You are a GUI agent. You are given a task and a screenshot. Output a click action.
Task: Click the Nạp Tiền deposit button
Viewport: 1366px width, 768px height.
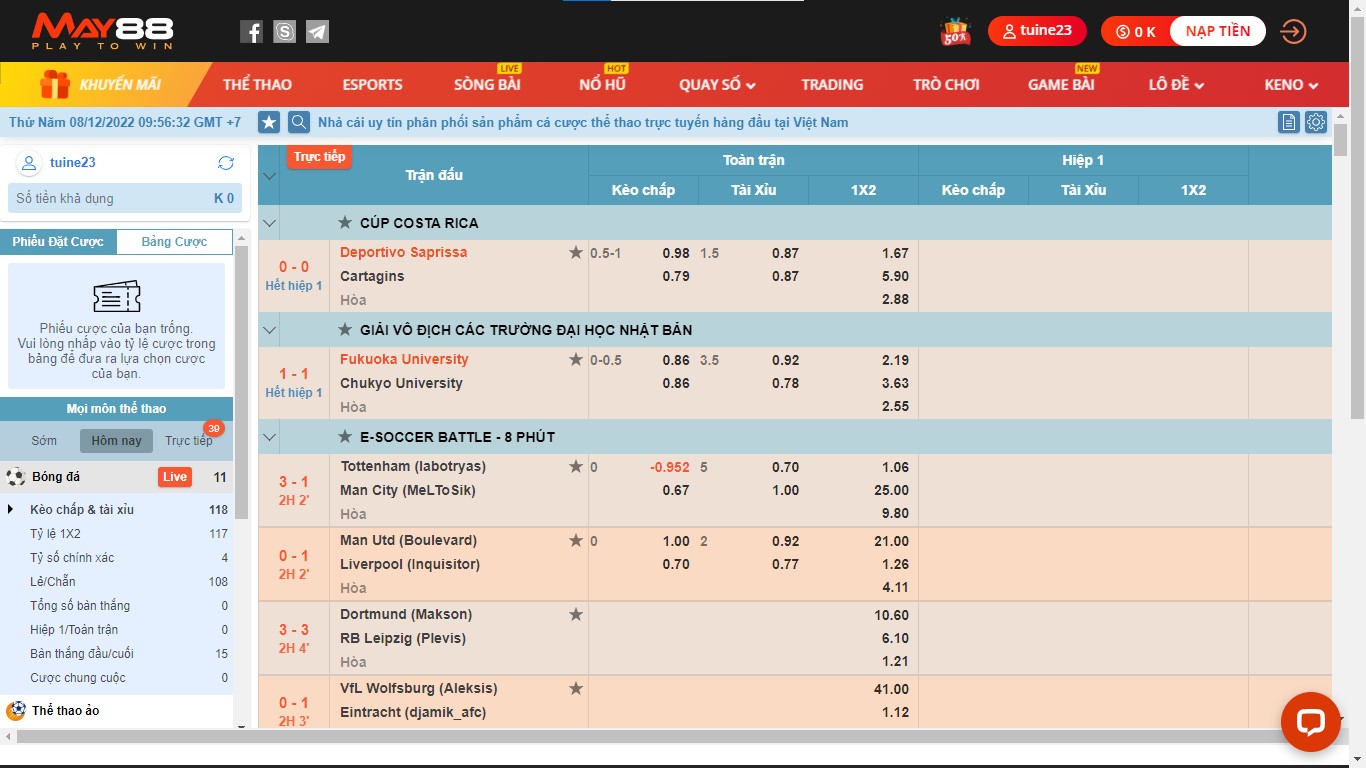click(1217, 31)
